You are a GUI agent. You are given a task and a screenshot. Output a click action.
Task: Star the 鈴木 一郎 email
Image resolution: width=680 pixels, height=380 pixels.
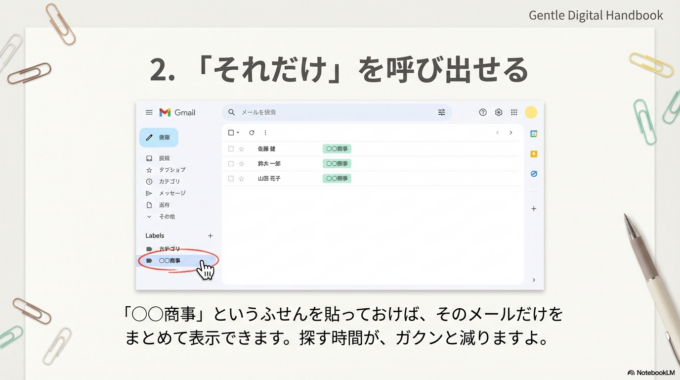(x=242, y=164)
